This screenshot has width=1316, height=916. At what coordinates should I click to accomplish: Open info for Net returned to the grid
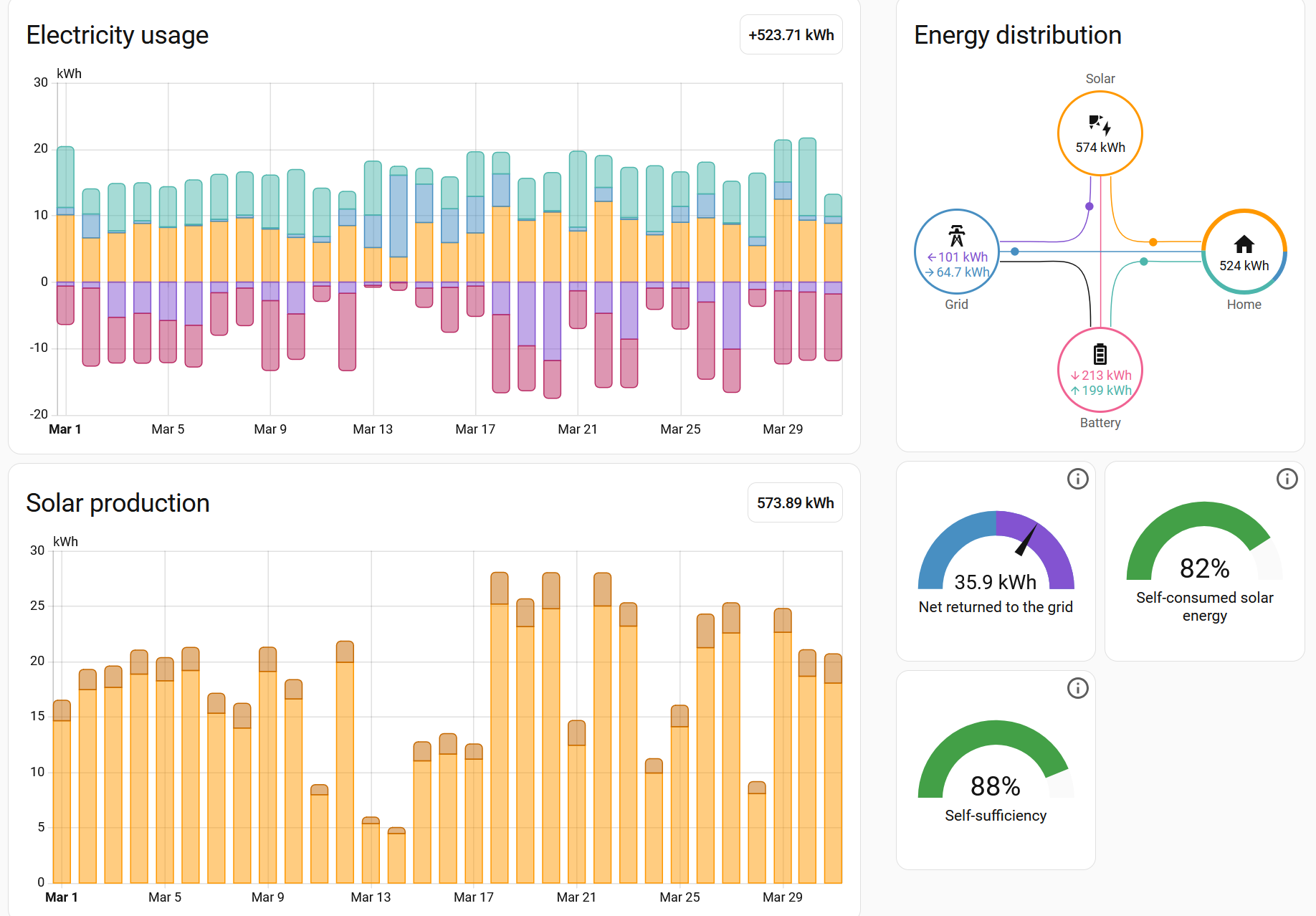coord(1077,479)
